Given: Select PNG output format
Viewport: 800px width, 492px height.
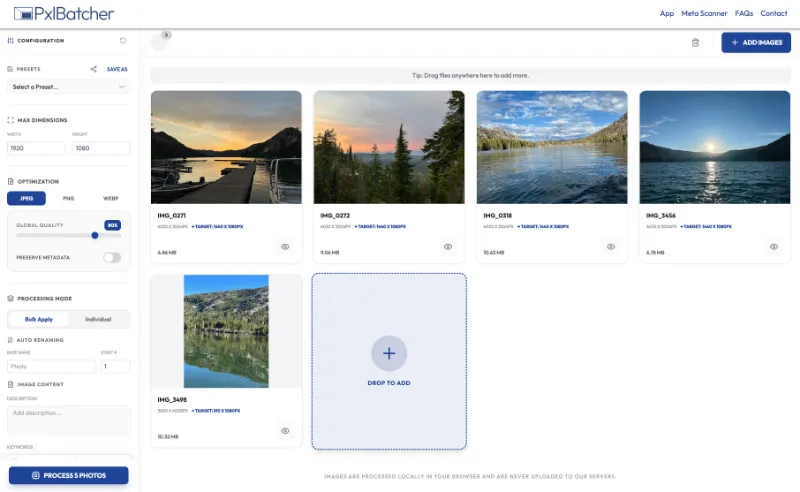Looking at the screenshot, I should click(x=68, y=198).
